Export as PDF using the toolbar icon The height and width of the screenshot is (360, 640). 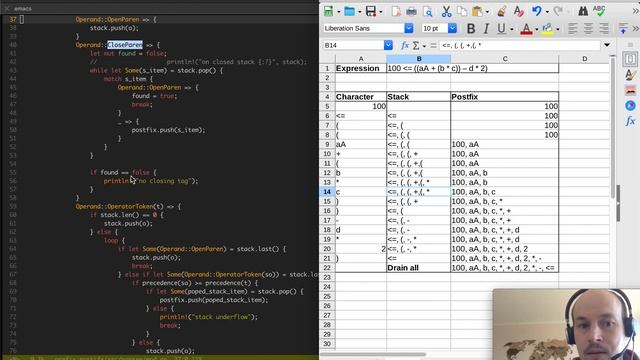click(x=396, y=11)
